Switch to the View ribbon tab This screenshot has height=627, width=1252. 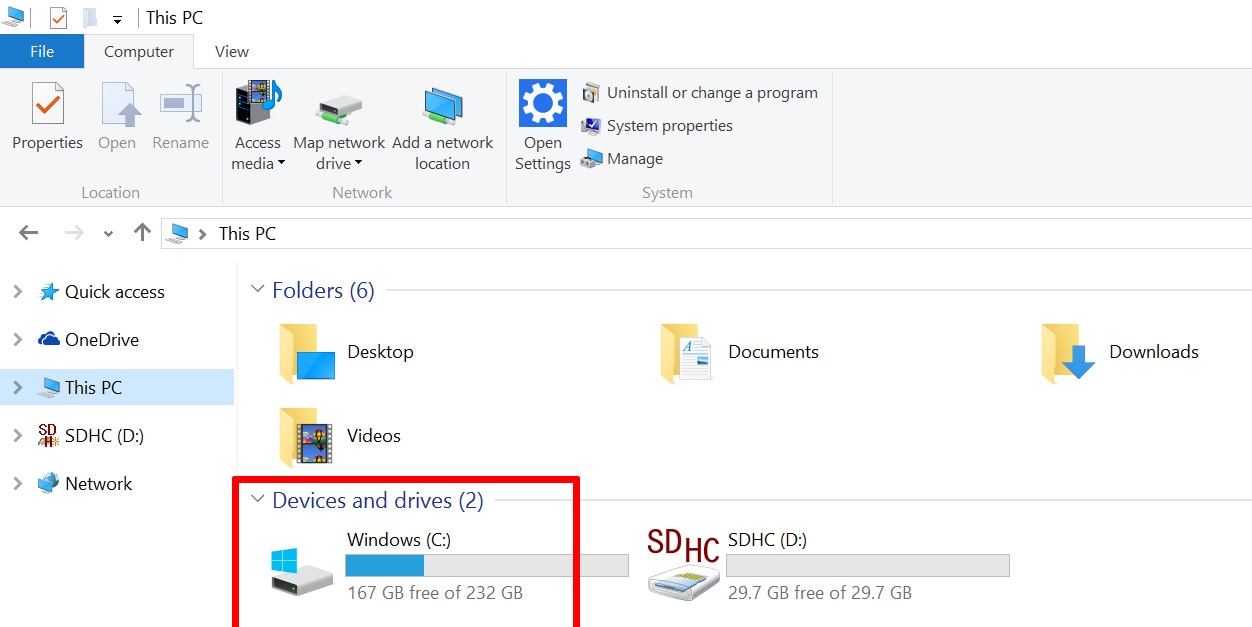(x=232, y=52)
